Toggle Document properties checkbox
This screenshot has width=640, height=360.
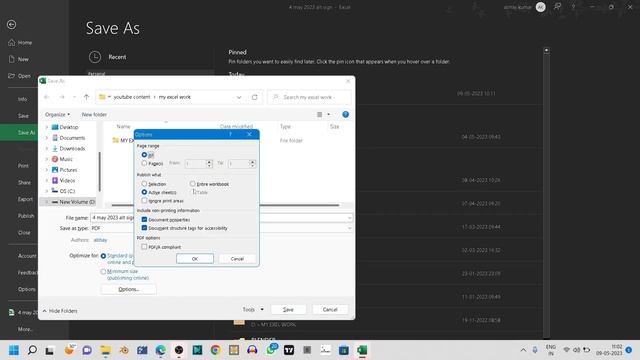[x=144, y=220]
